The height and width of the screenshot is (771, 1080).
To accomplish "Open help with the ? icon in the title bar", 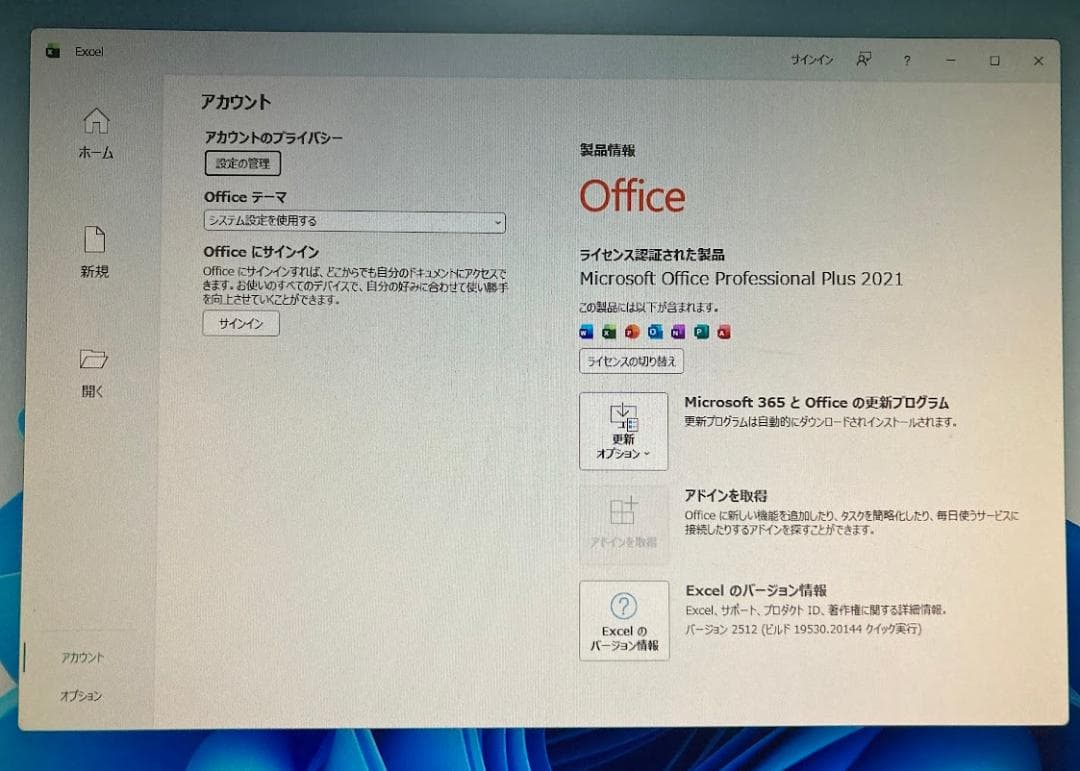I will [x=906, y=60].
